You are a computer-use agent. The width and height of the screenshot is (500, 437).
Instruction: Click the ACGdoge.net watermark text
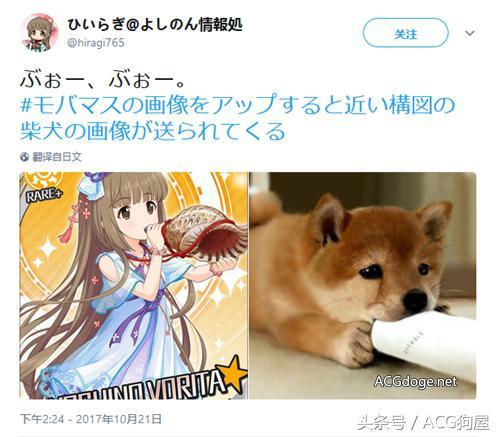click(416, 381)
